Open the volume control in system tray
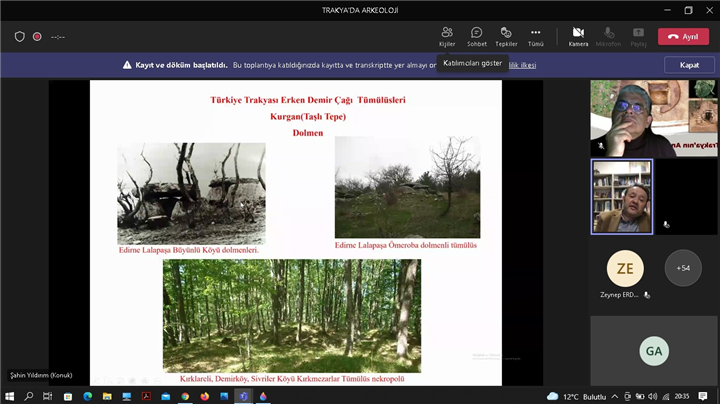720x404 pixels. pos(652,396)
